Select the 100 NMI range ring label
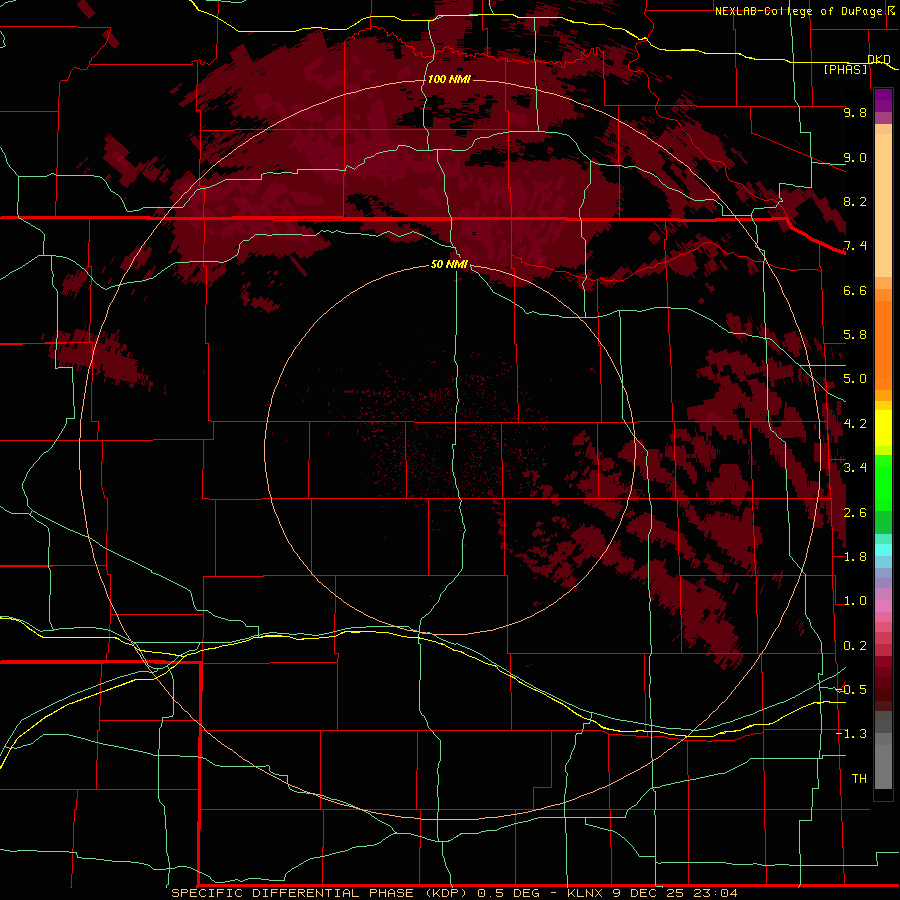 [x=449, y=79]
